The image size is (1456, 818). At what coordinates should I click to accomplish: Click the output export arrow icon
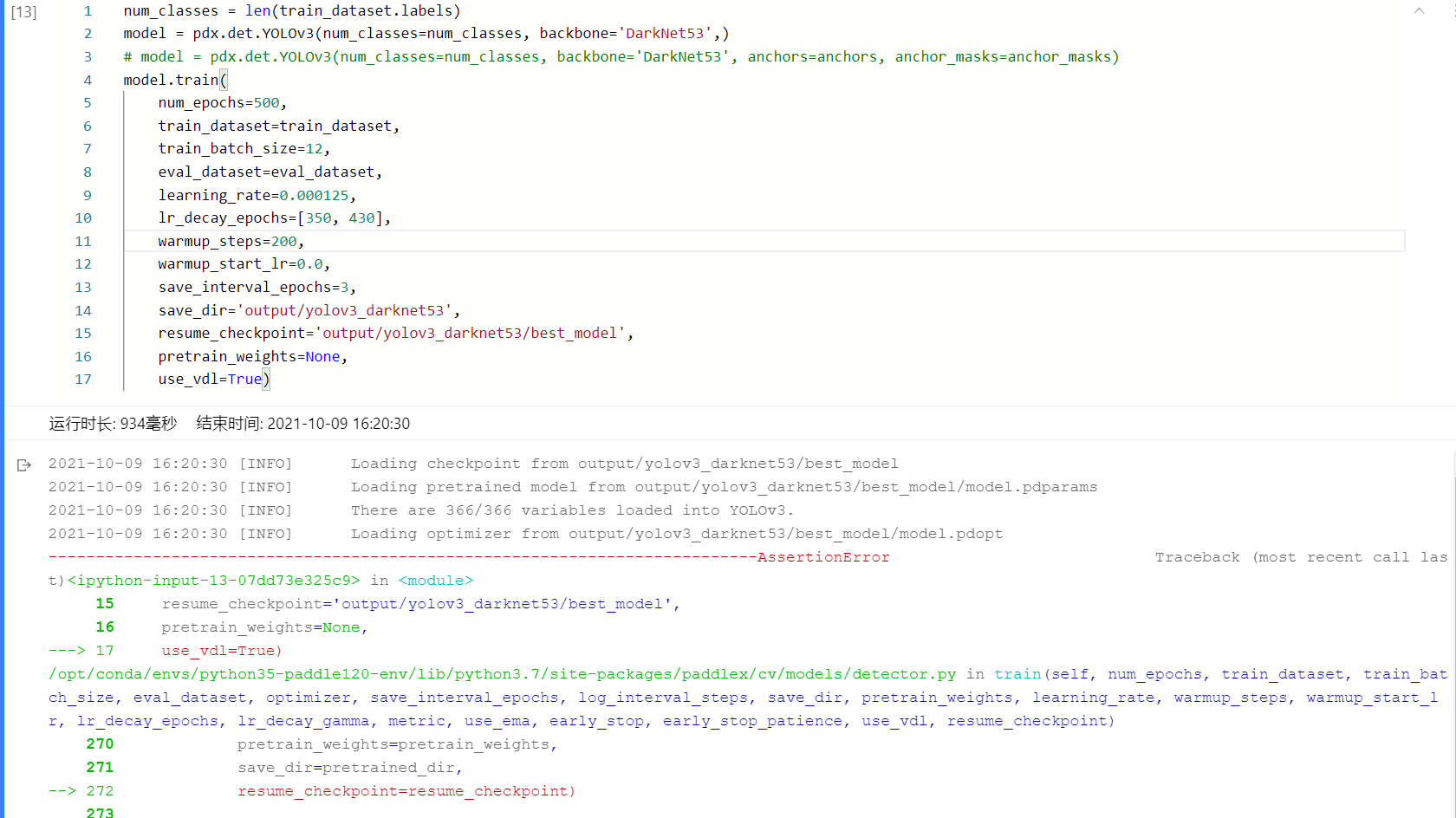23,464
